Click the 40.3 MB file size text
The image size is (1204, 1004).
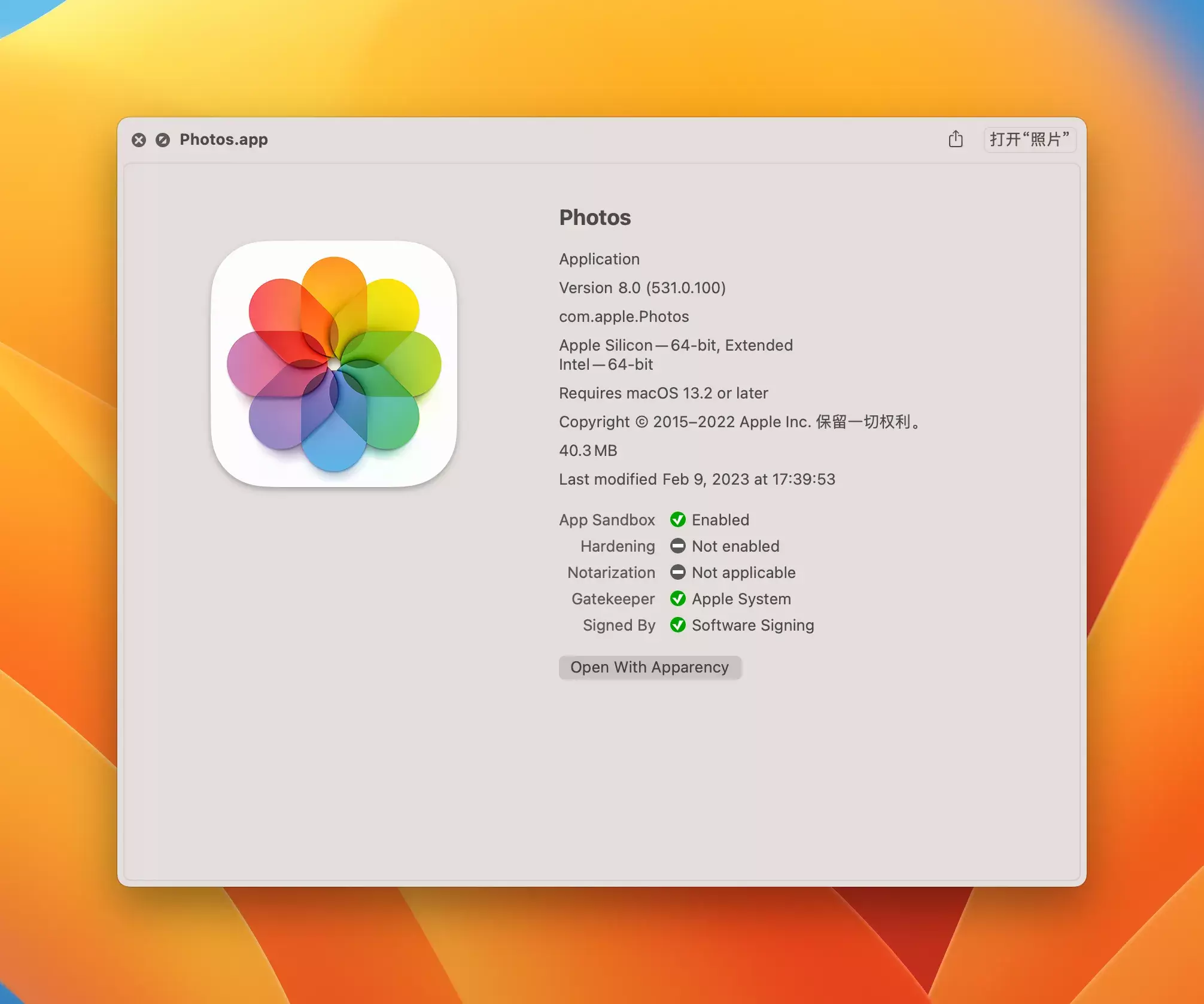(588, 451)
